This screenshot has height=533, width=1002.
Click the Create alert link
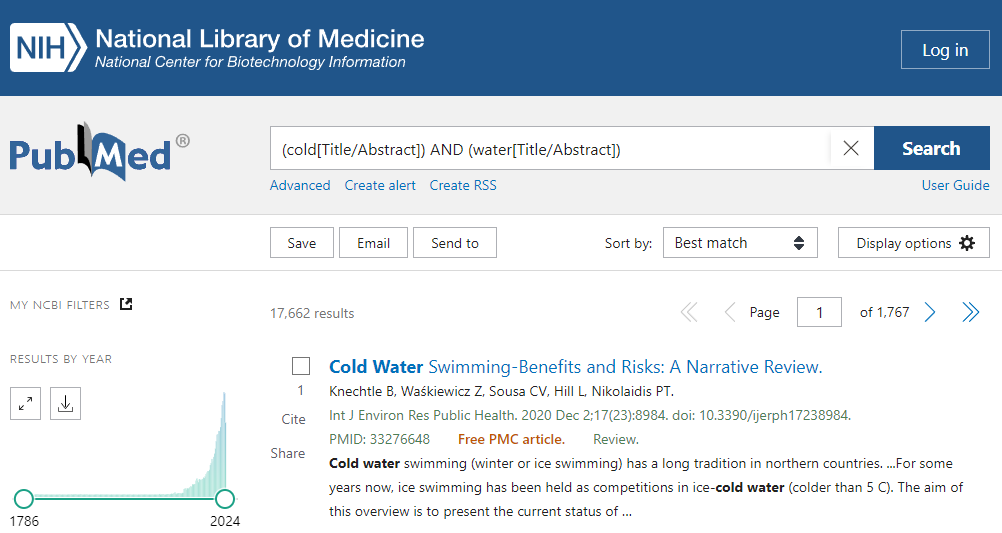[380, 185]
